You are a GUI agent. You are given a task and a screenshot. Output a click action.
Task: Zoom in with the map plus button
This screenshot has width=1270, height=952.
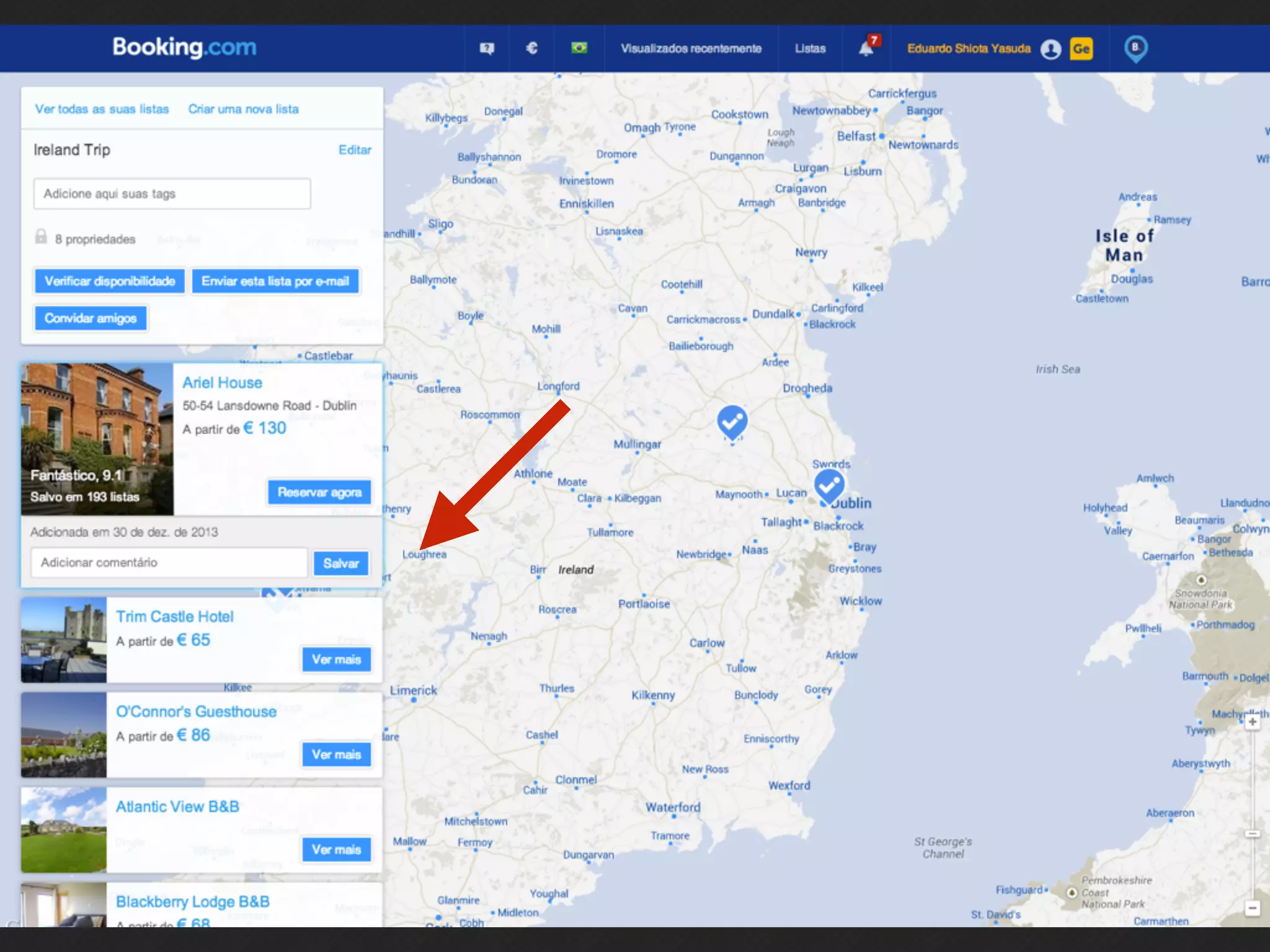1252,722
